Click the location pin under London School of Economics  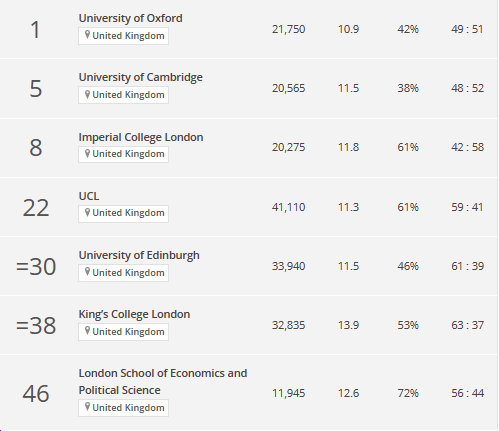(x=87, y=407)
